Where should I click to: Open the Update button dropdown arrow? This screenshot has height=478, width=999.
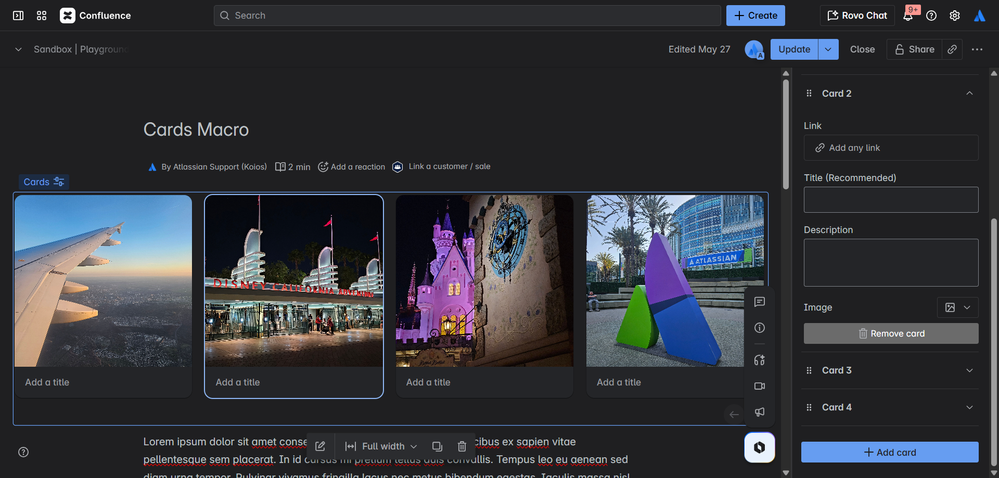pyautogui.click(x=828, y=49)
